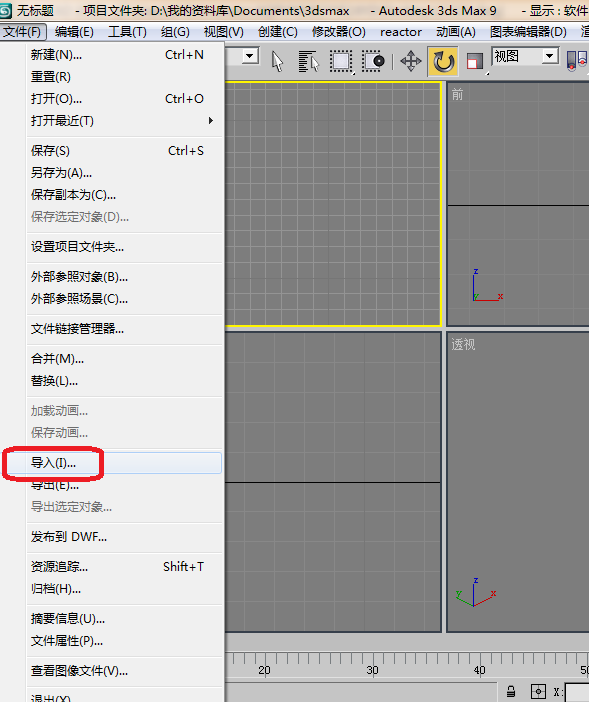Open 文件链接管理器... menu entry

(x=124, y=329)
